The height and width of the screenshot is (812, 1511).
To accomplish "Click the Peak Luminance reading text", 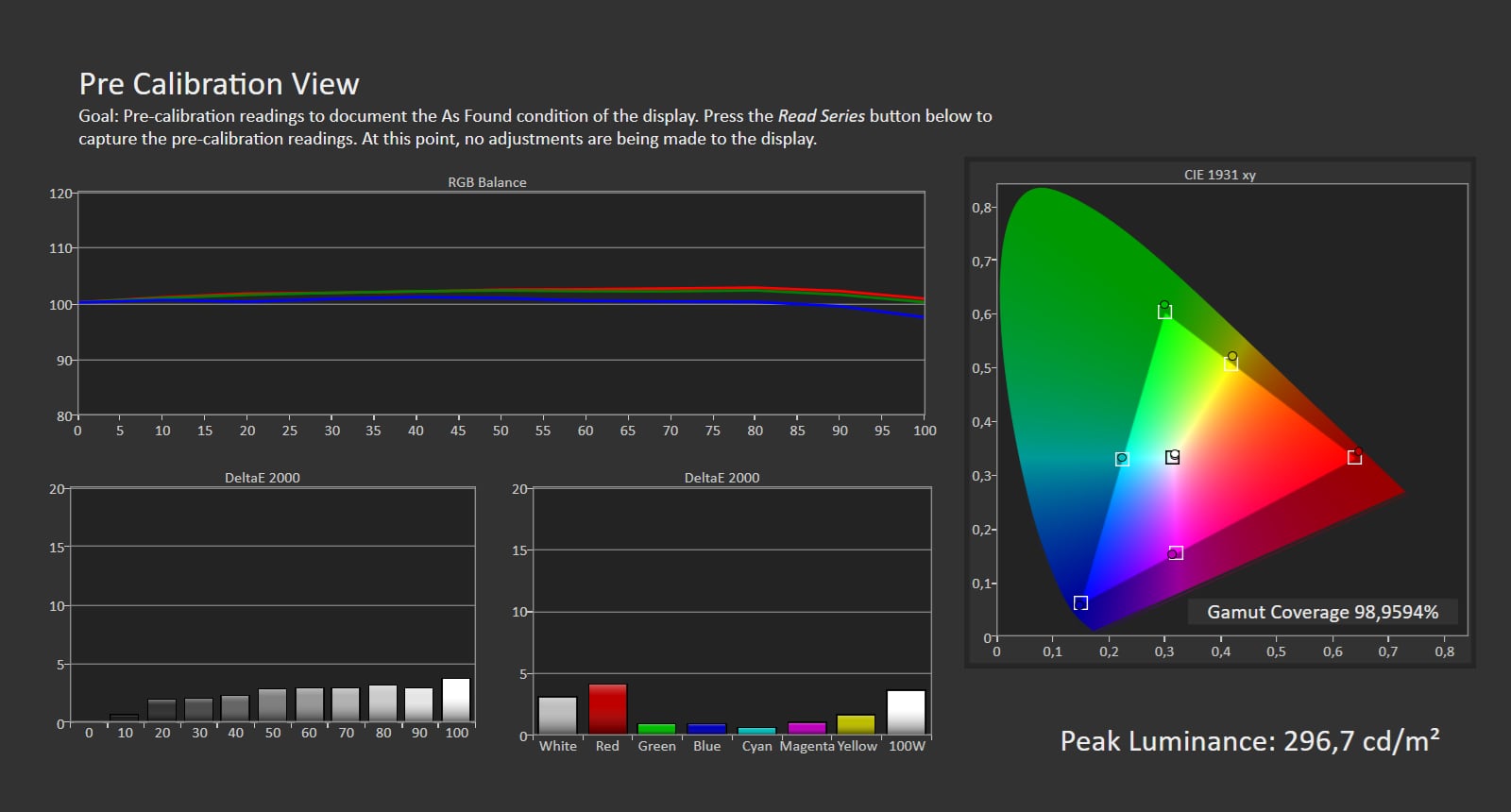I will tap(1249, 741).
